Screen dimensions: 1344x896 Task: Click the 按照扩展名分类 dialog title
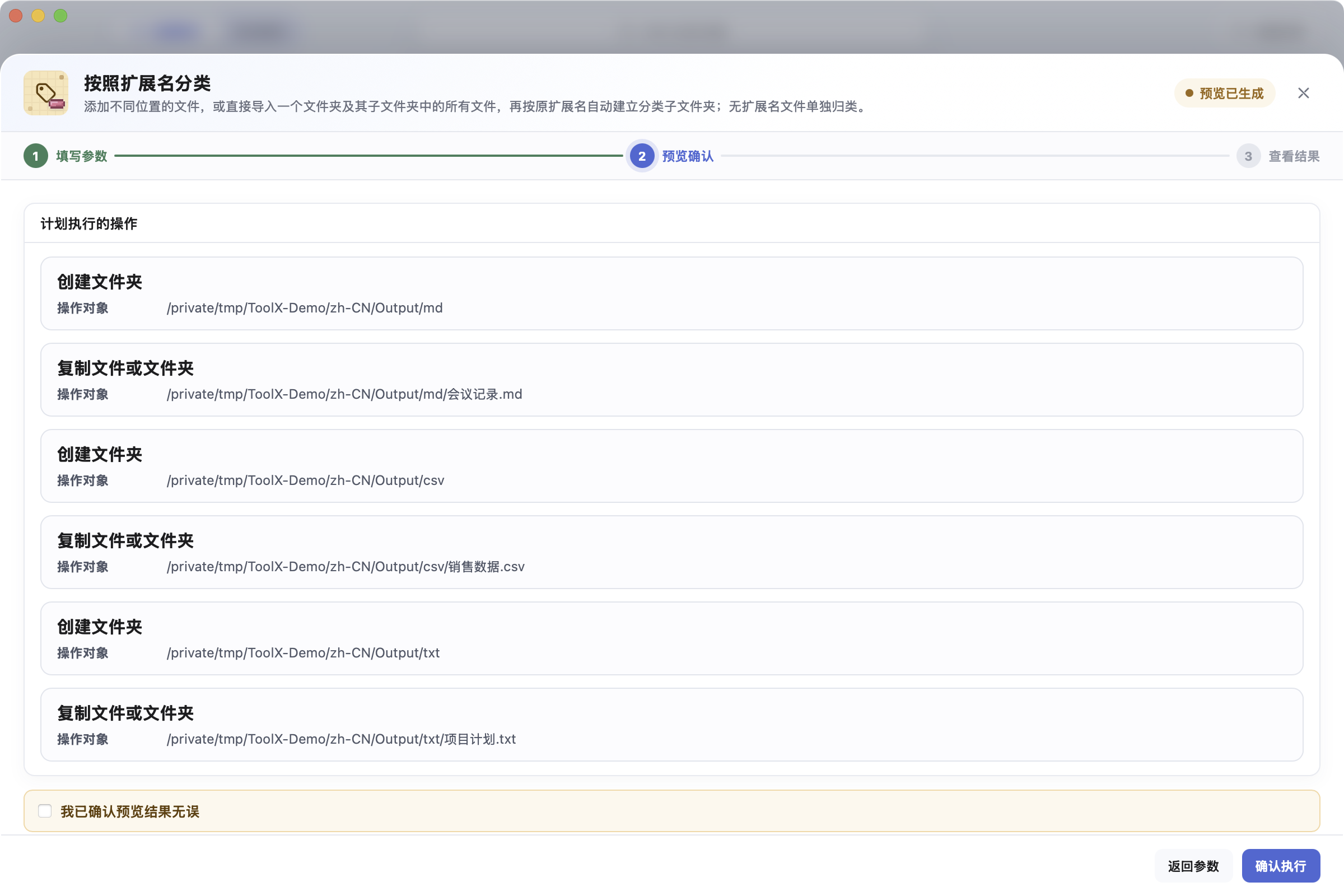click(x=147, y=83)
